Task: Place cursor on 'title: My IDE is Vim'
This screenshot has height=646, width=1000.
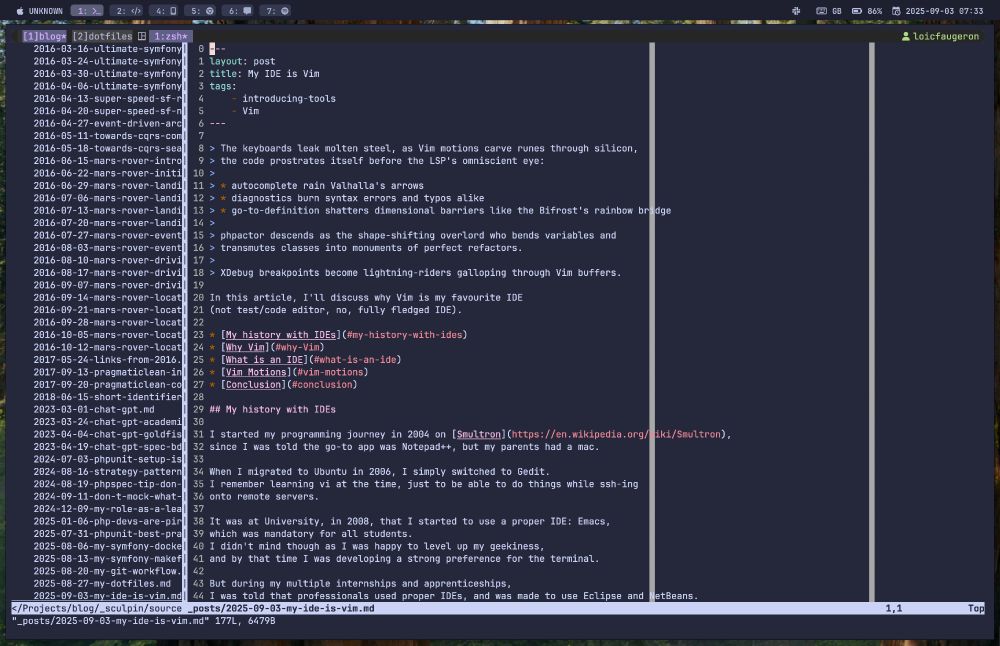Action: (264, 73)
